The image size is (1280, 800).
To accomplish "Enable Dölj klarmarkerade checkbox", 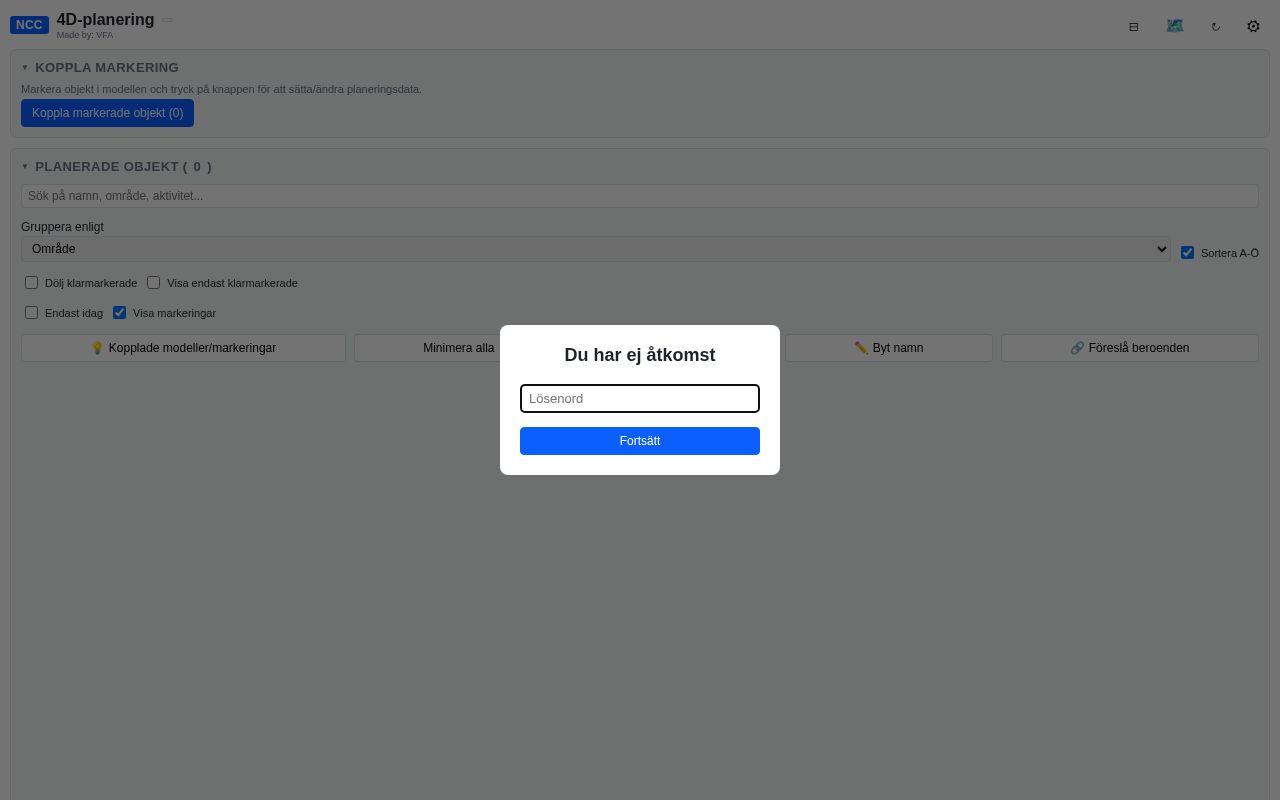I will pos(31,283).
